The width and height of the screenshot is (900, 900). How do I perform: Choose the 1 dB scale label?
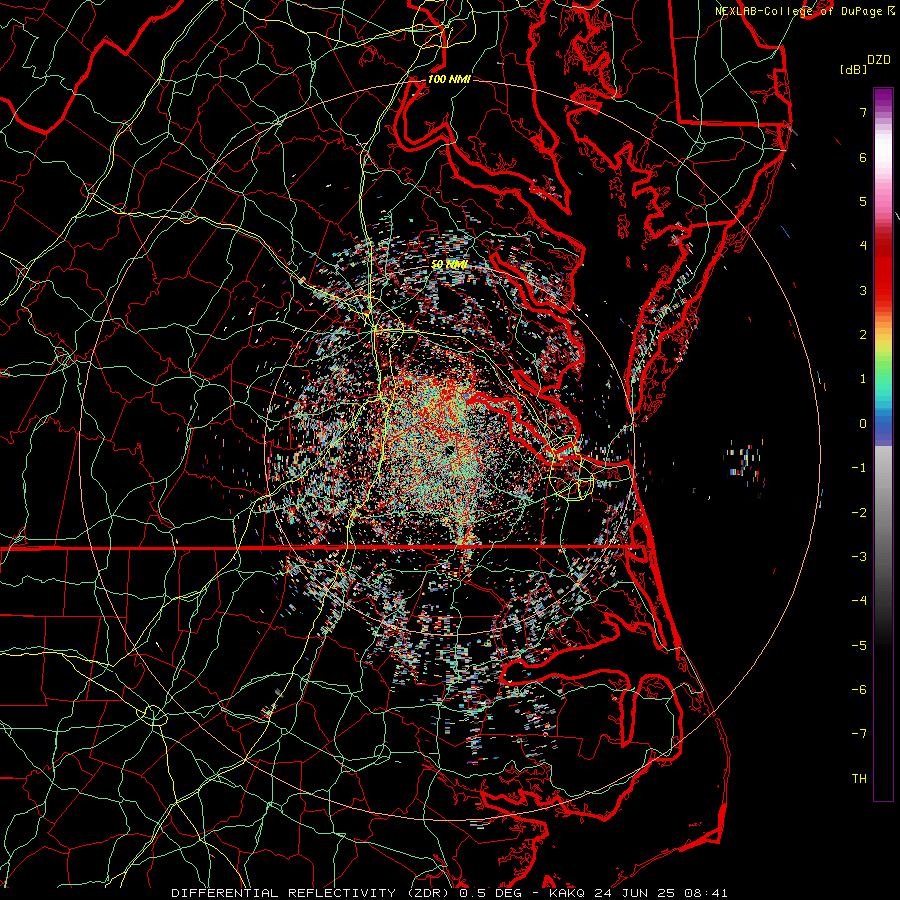point(863,379)
